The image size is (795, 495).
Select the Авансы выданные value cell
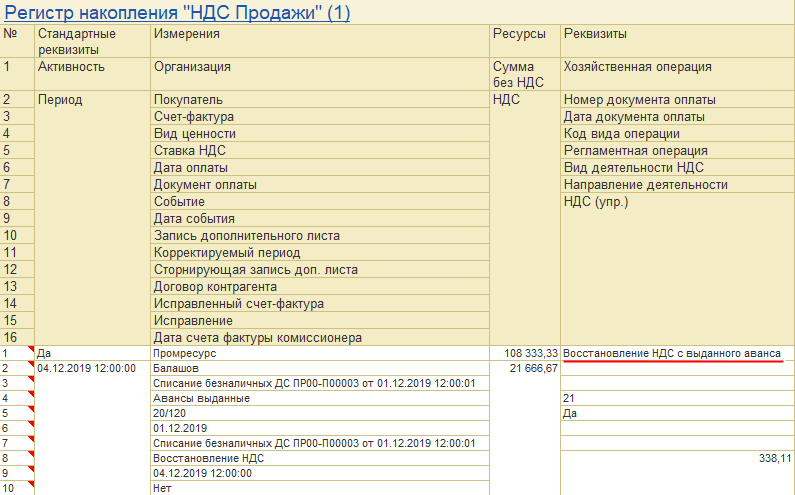coord(320,398)
